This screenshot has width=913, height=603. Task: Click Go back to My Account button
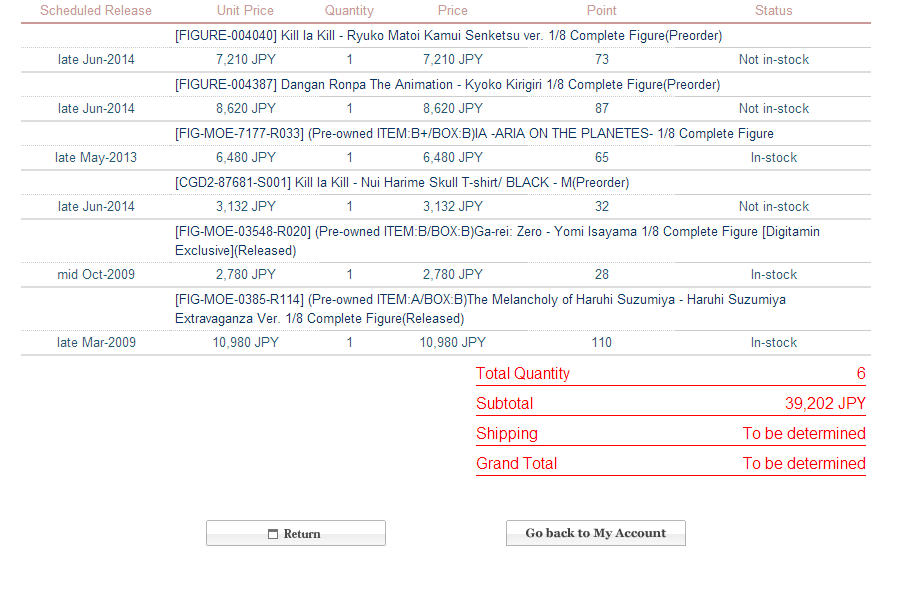[596, 533]
